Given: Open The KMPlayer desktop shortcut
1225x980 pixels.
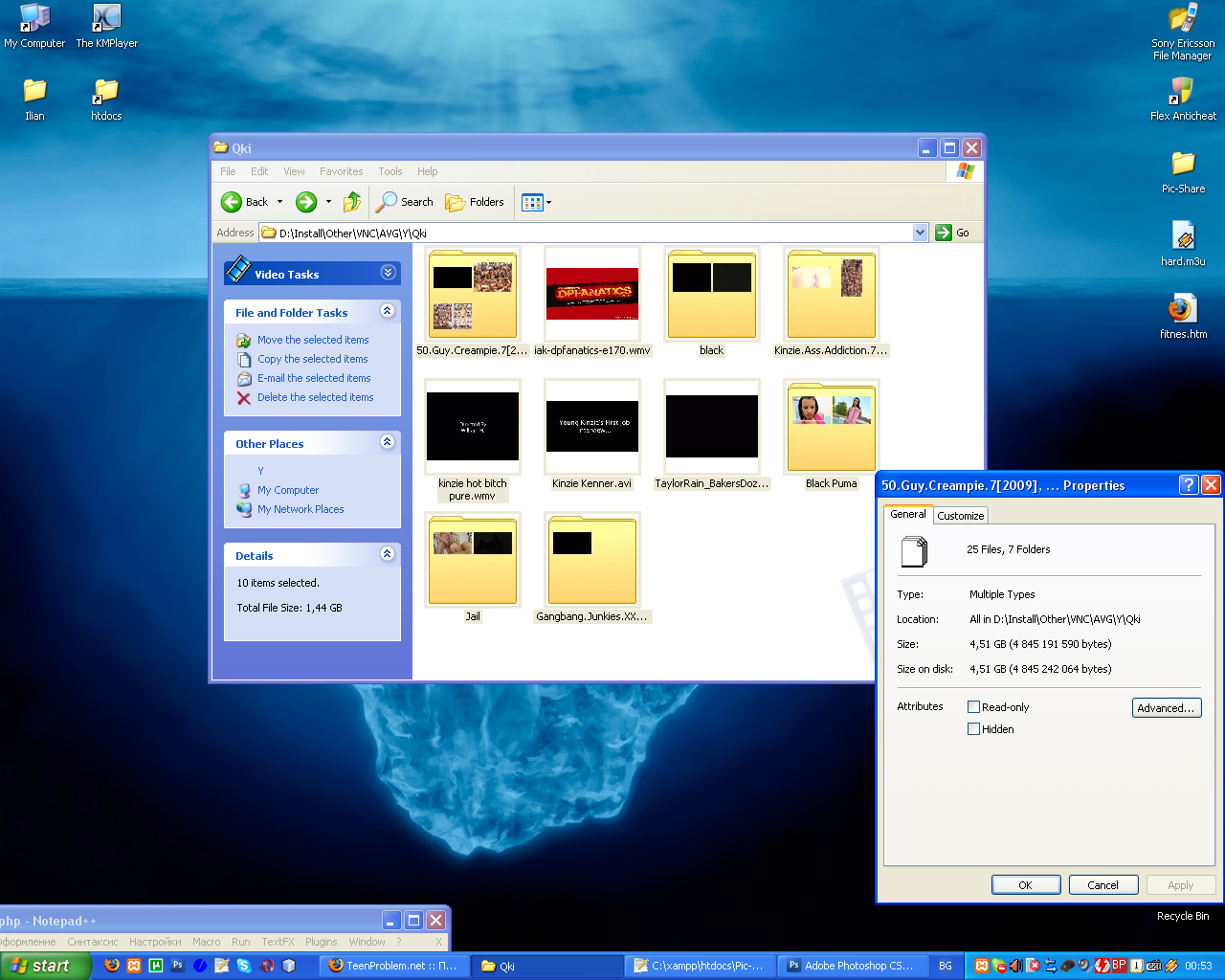Looking at the screenshot, I should point(106,26).
